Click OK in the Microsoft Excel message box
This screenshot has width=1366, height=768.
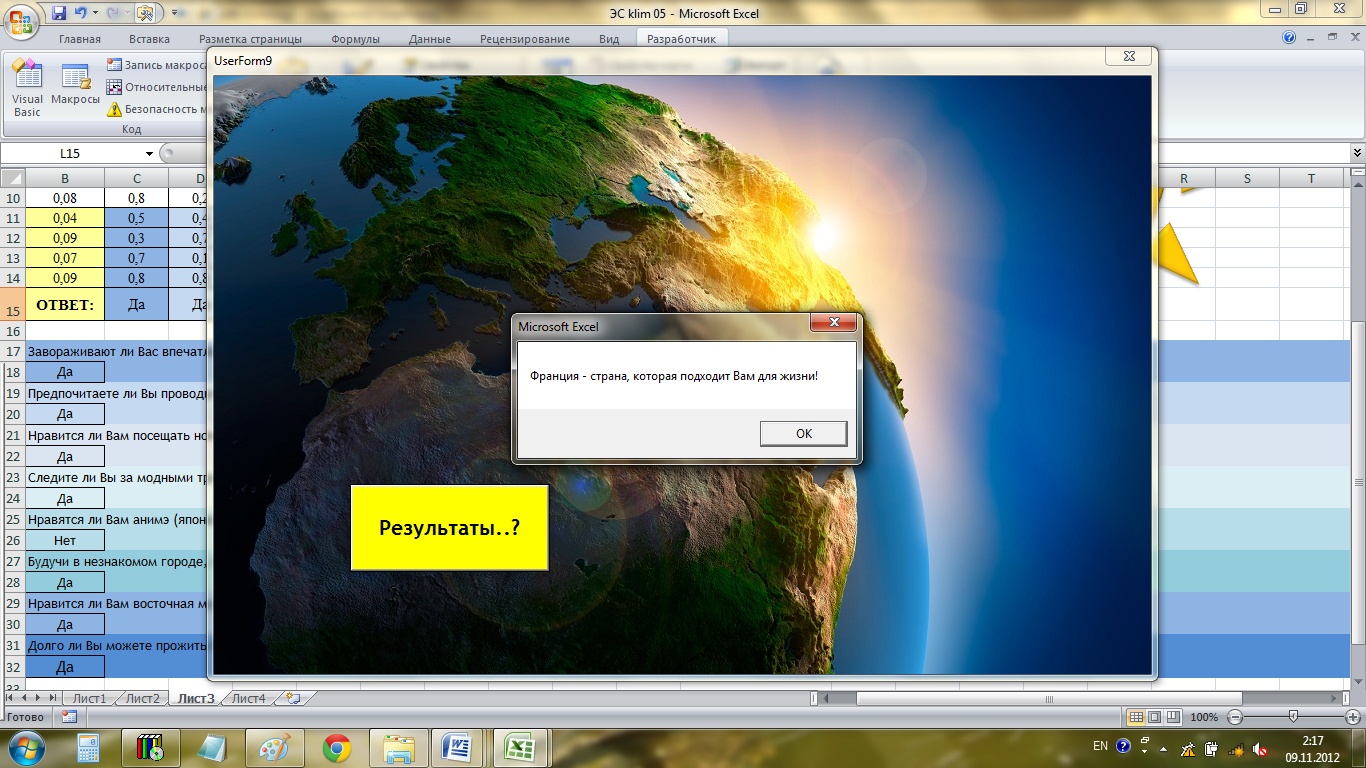(x=803, y=433)
